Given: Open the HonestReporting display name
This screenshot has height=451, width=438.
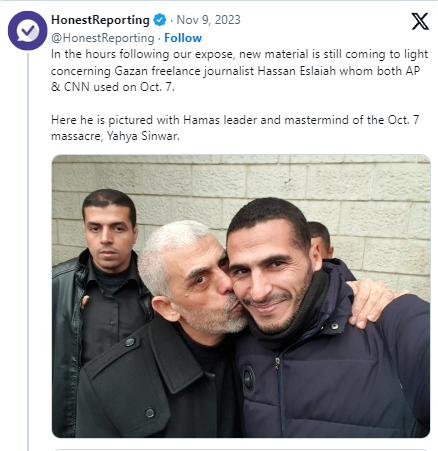Looking at the screenshot, I should point(100,20).
